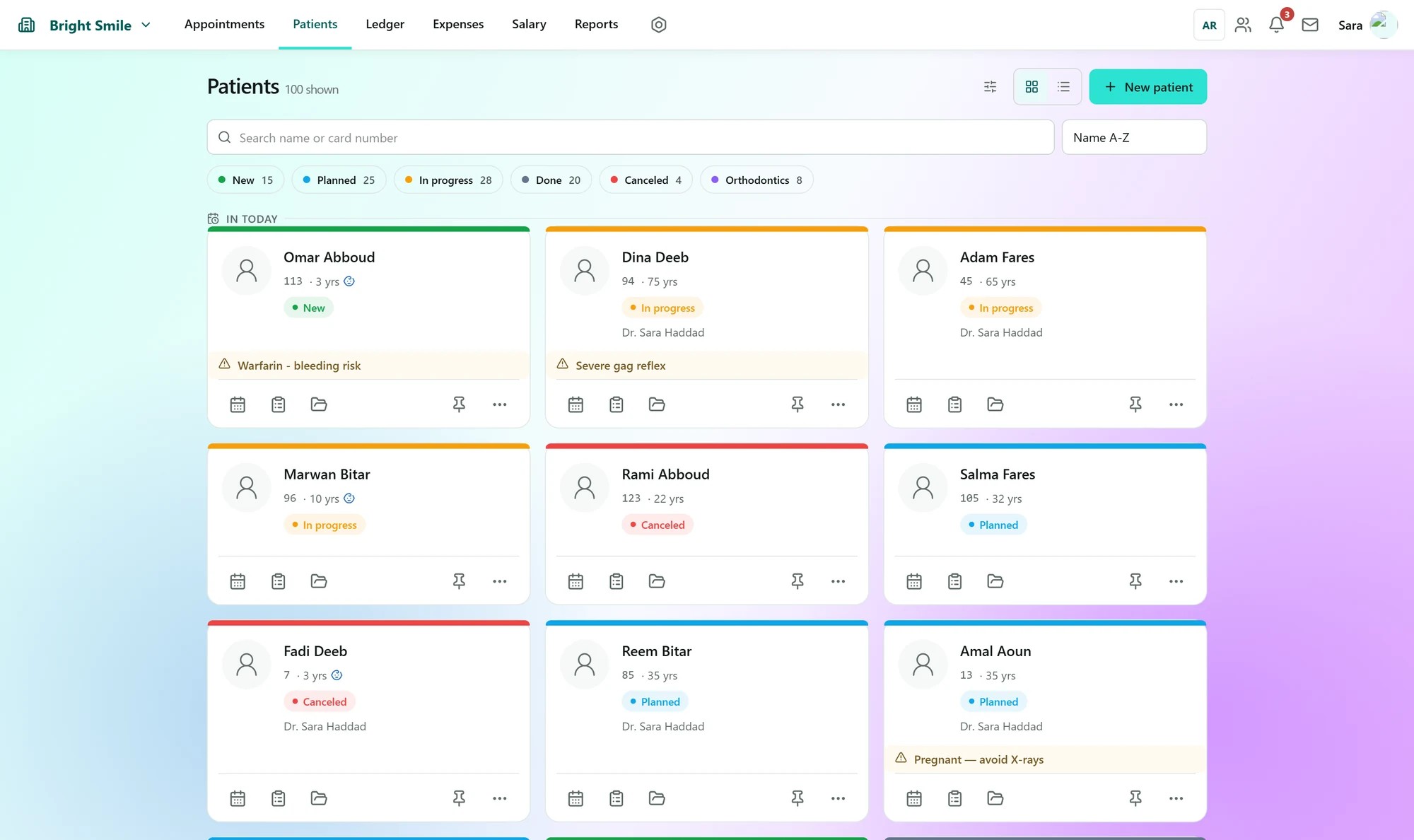Toggle the Orthodontics filter chip
The image size is (1414, 840).
(756, 180)
